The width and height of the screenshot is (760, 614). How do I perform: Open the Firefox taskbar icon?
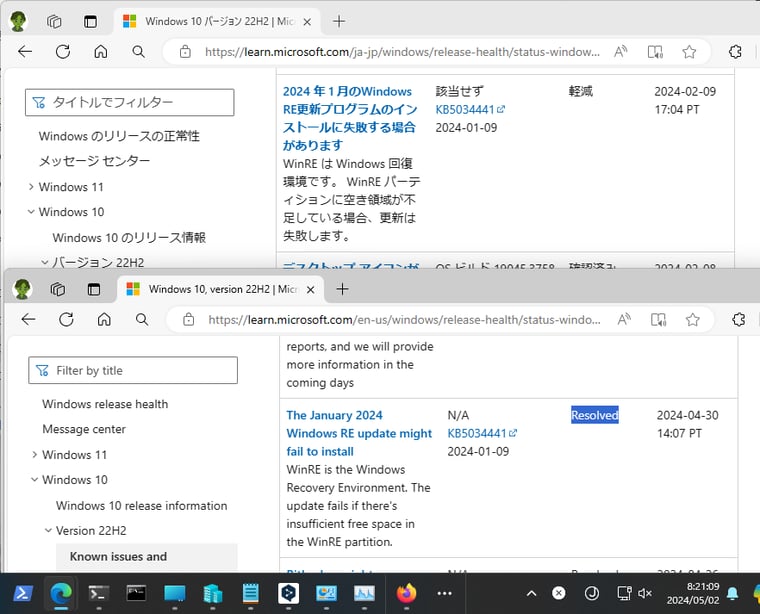pos(406,593)
